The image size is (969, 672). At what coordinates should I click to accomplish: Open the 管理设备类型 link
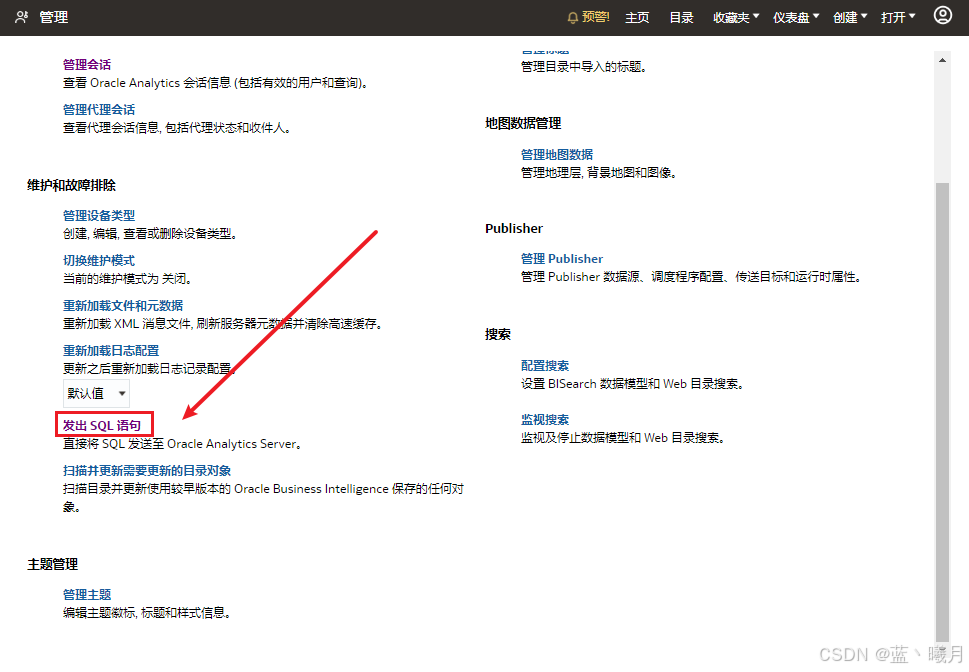[99, 215]
